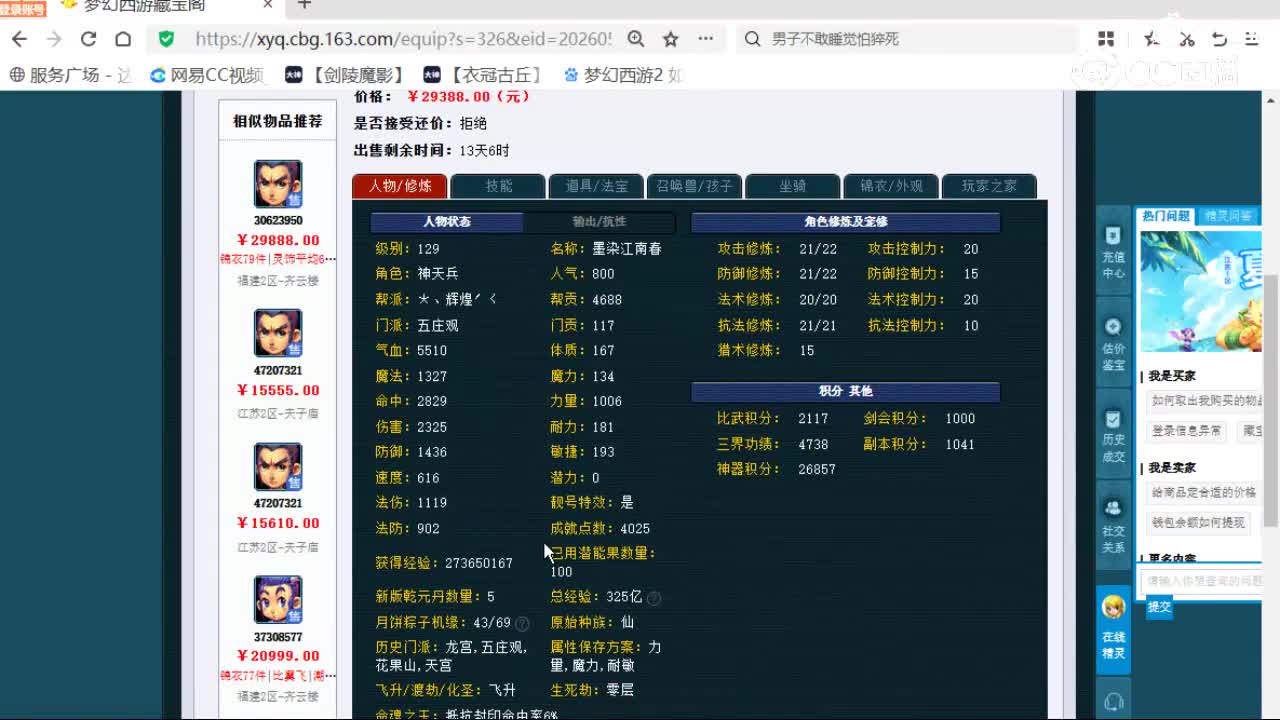Viewport: 1280px width, 720px height.
Task: Open similar item avatar for 30623950
Action: click(x=278, y=184)
